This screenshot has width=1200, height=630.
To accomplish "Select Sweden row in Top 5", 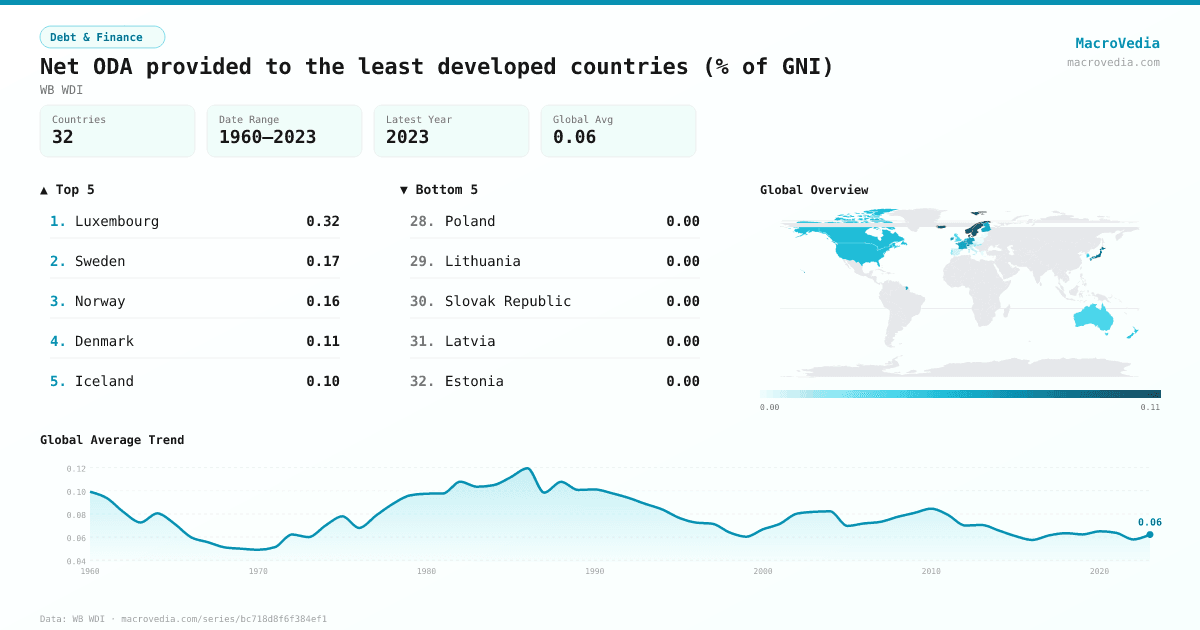I will [x=195, y=261].
